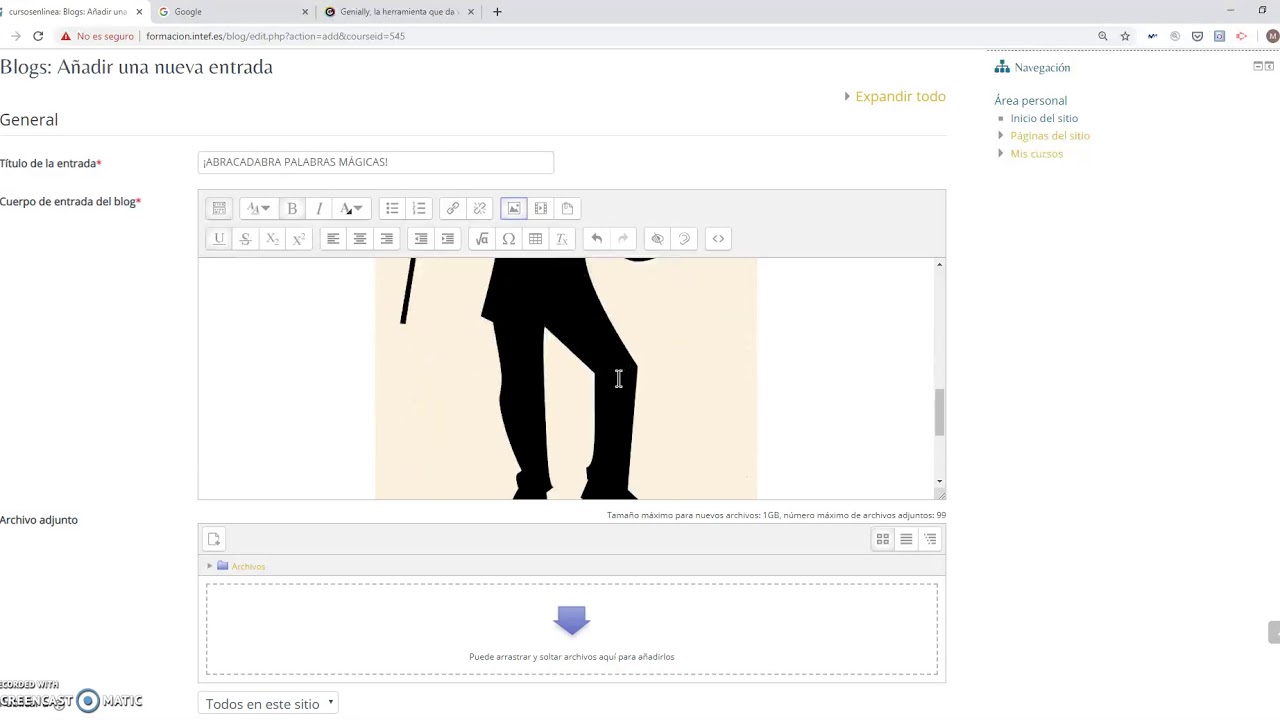
Task: Open the Páginas del sitio link
Action: pyautogui.click(x=1050, y=135)
